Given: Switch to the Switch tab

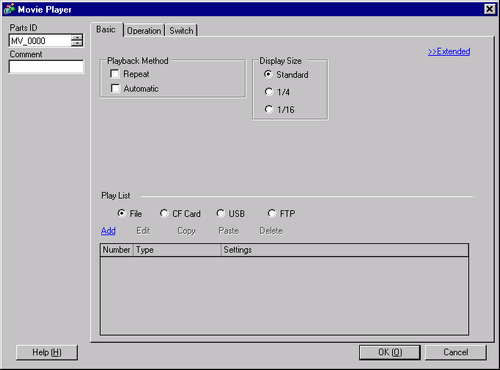Looking at the screenshot, I should point(181,31).
